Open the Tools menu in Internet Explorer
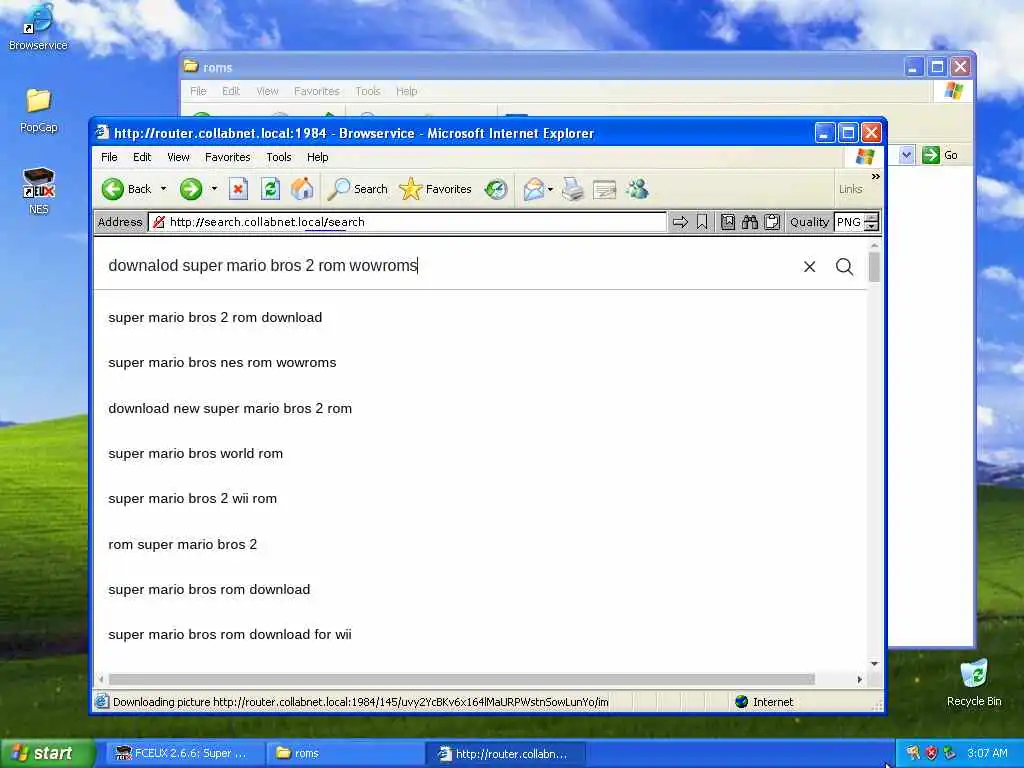 (x=279, y=157)
